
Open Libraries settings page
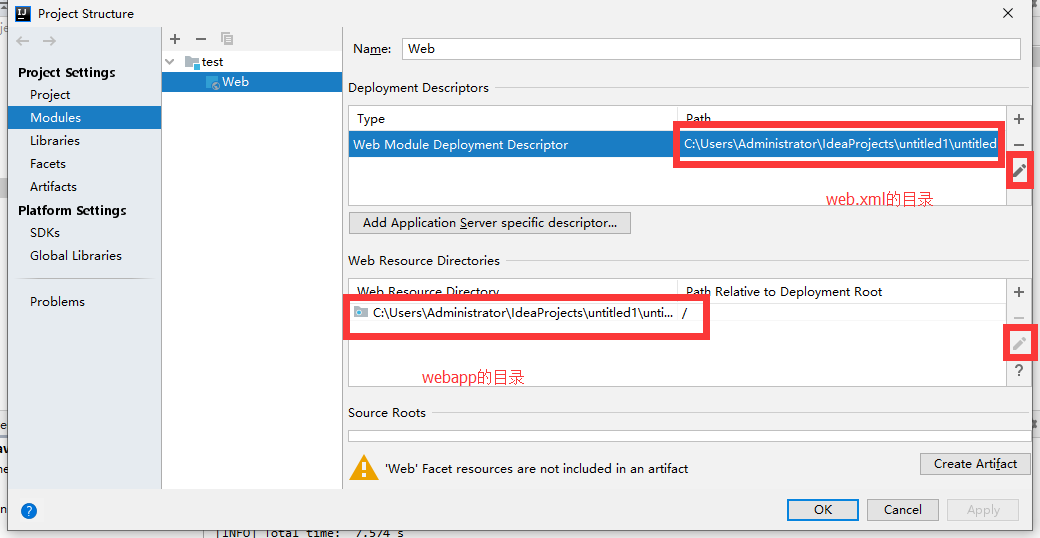coord(54,141)
